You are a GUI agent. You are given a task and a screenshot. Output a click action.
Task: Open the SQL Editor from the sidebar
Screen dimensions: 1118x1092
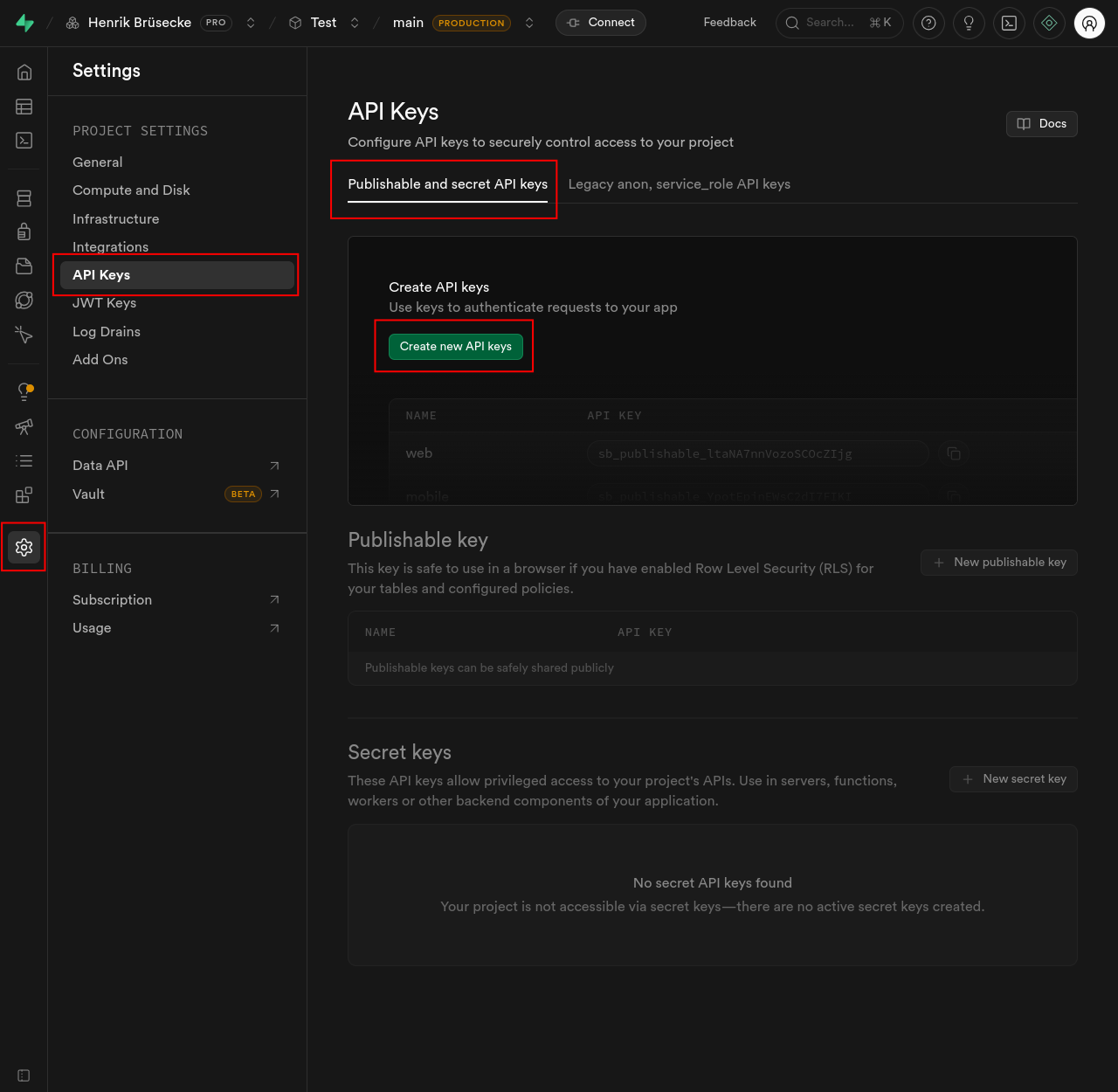coord(24,140)
